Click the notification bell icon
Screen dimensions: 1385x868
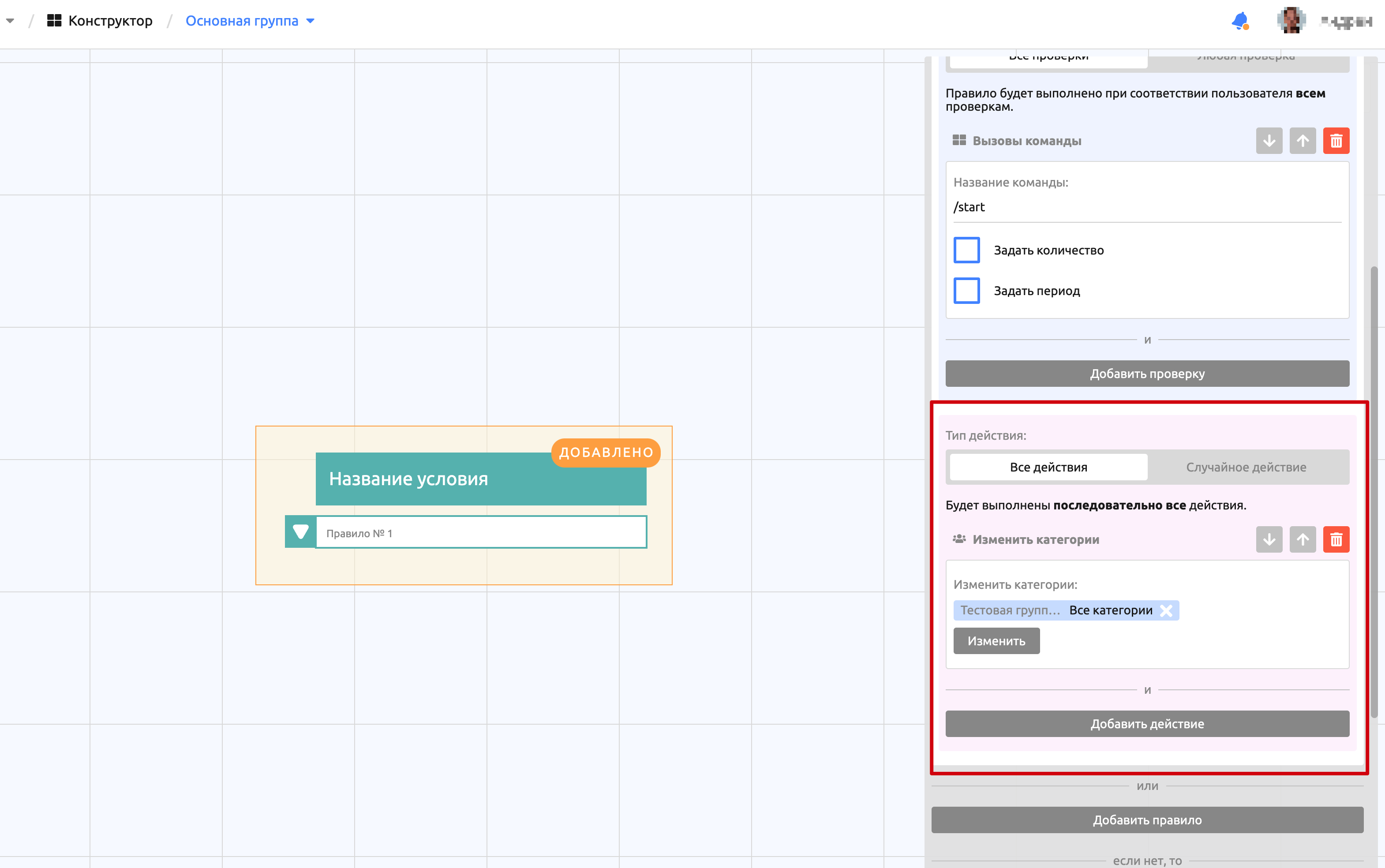[1240, 21]
